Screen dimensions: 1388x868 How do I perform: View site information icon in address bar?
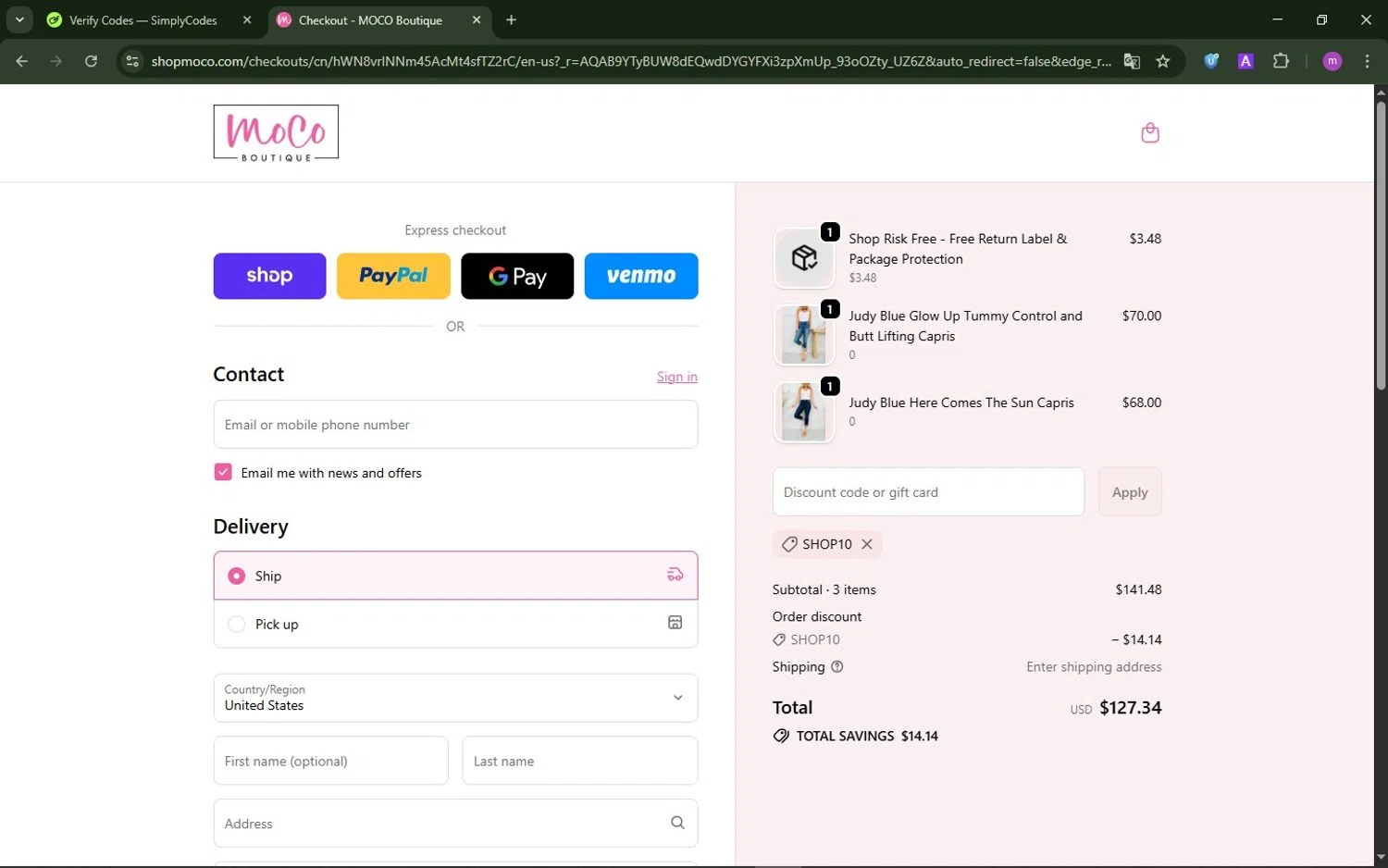tap(132, 61)
